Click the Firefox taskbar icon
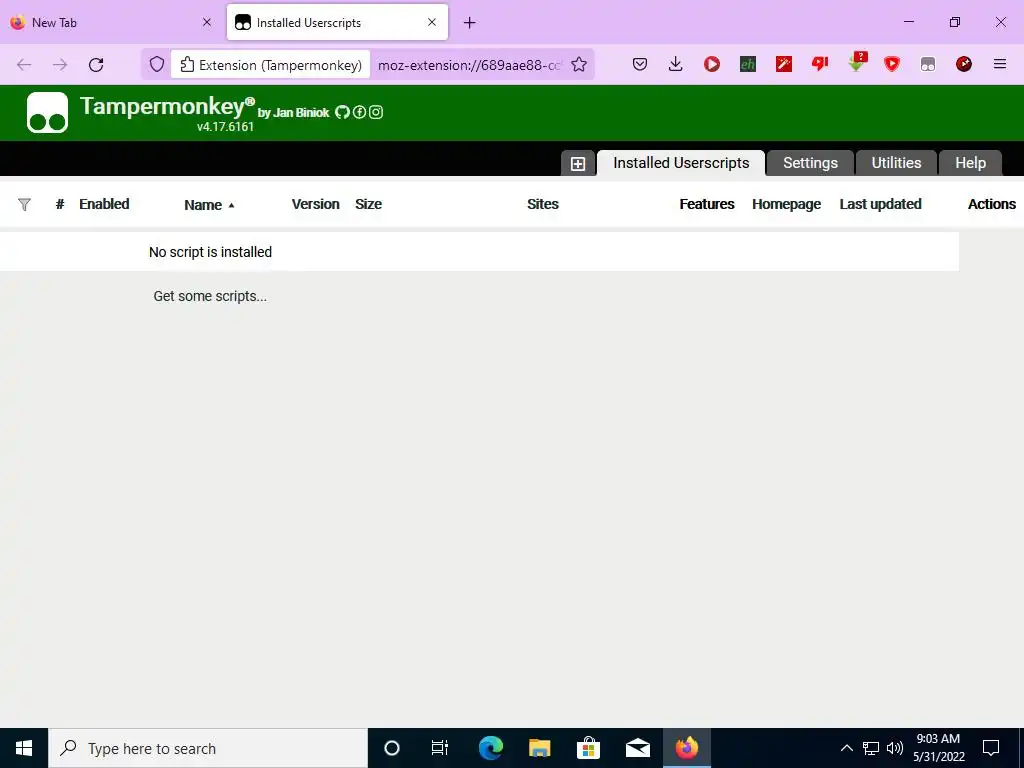This screenshot has width=1024, height=768. pyautogui.click(x=686, y=748)
